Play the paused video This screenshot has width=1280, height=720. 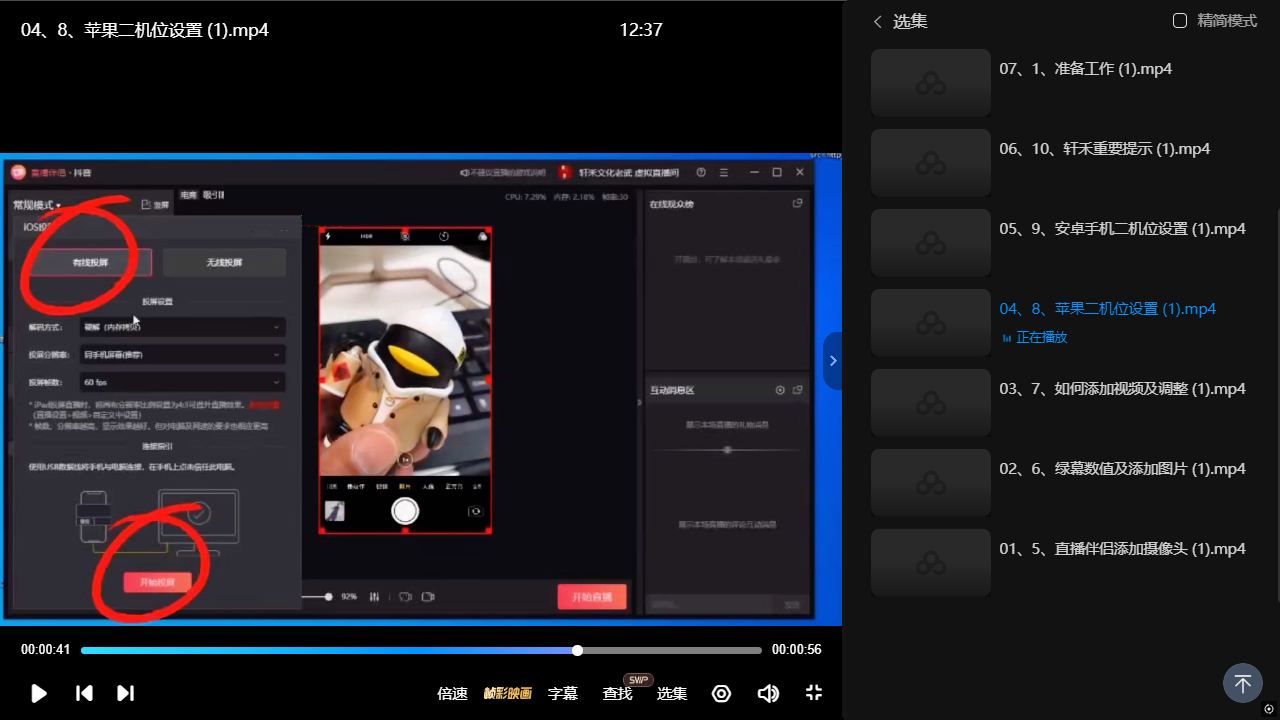click(x=39, y=693)
